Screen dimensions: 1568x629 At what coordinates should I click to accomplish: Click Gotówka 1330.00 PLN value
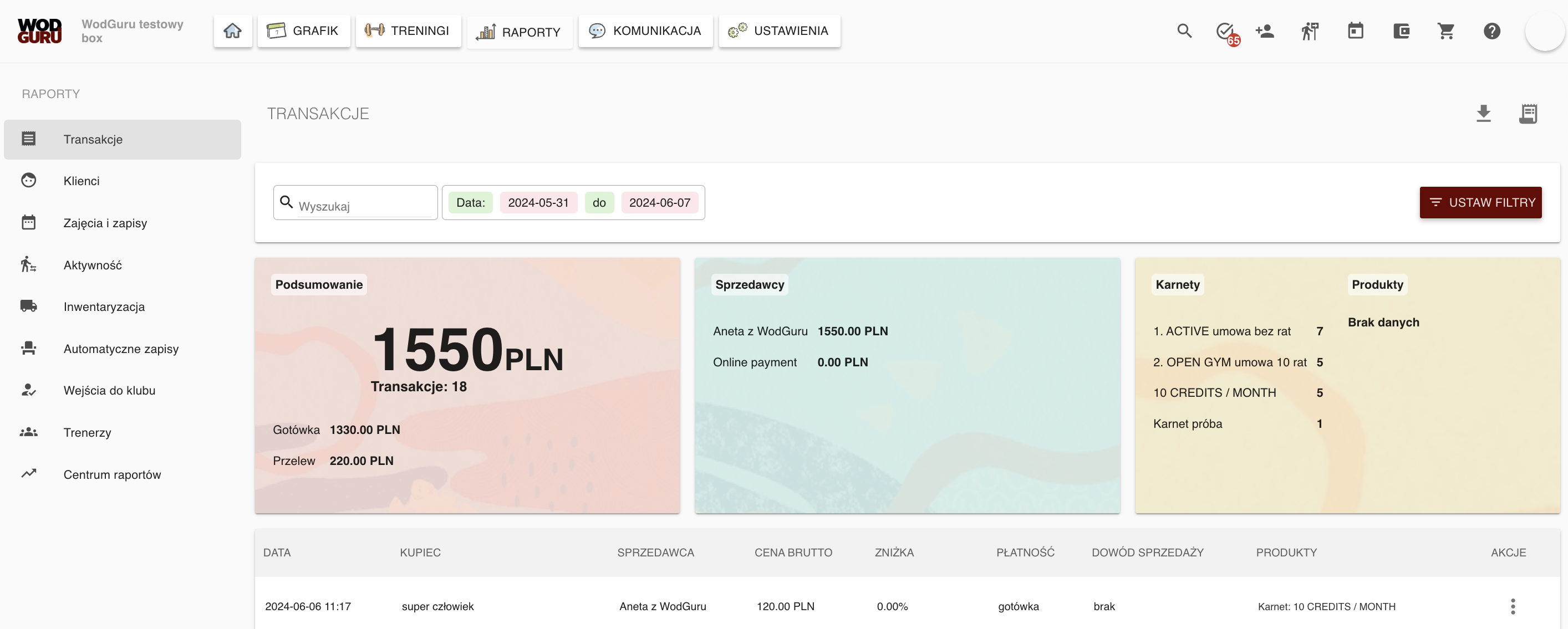coord(365,430)
